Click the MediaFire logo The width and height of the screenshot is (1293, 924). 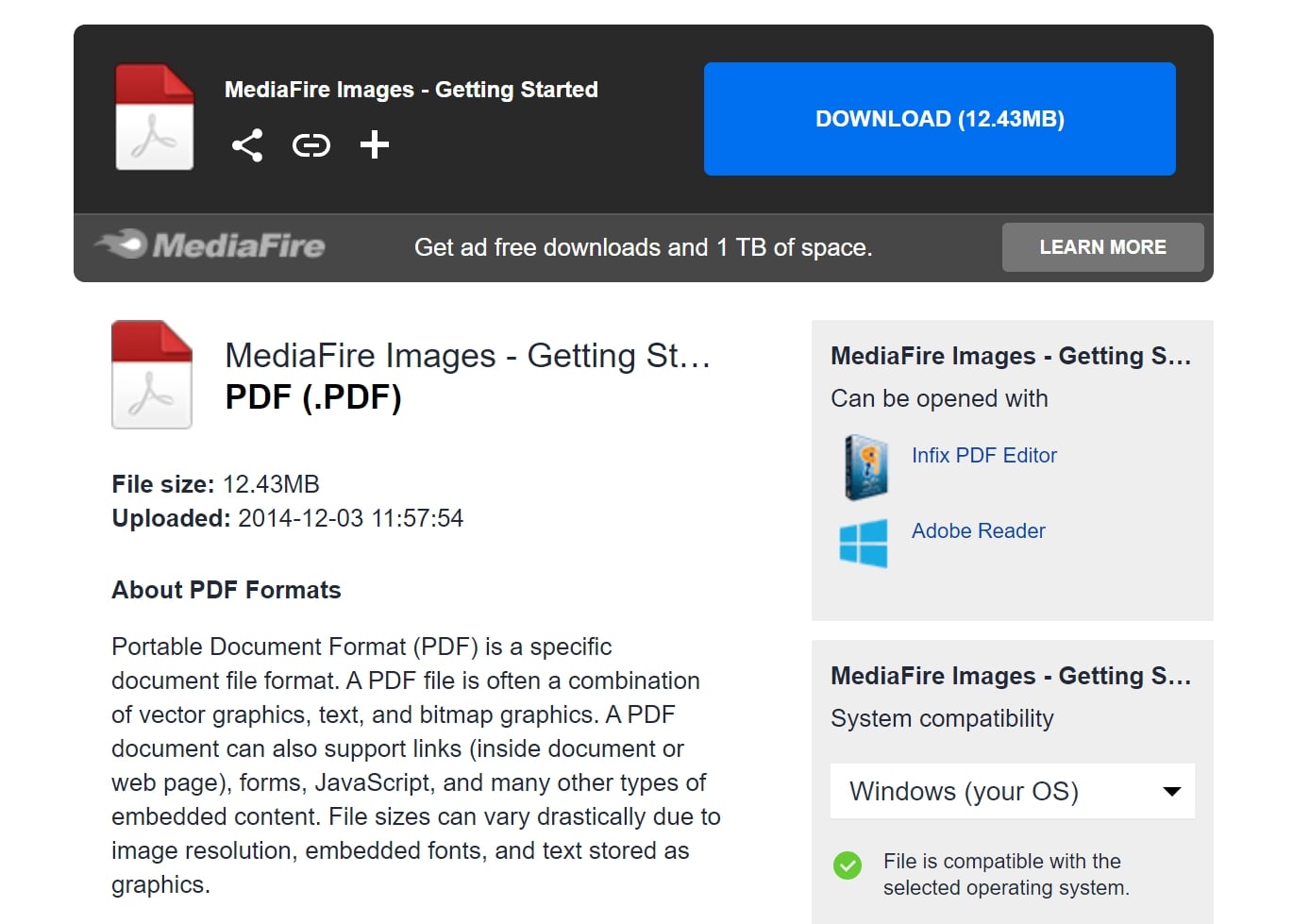[x=210, y=245]
